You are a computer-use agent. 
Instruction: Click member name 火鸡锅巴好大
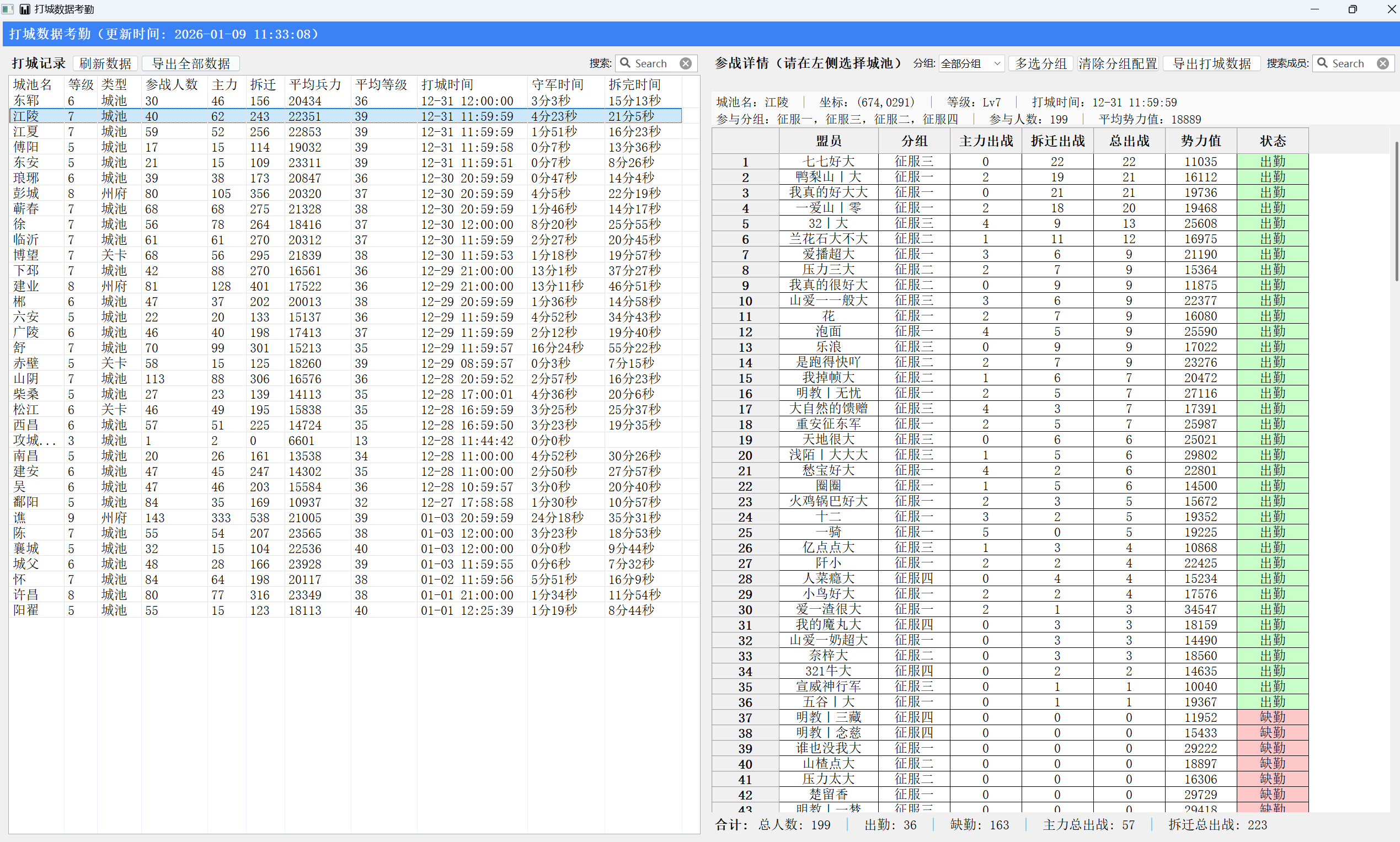coord(829,501)
